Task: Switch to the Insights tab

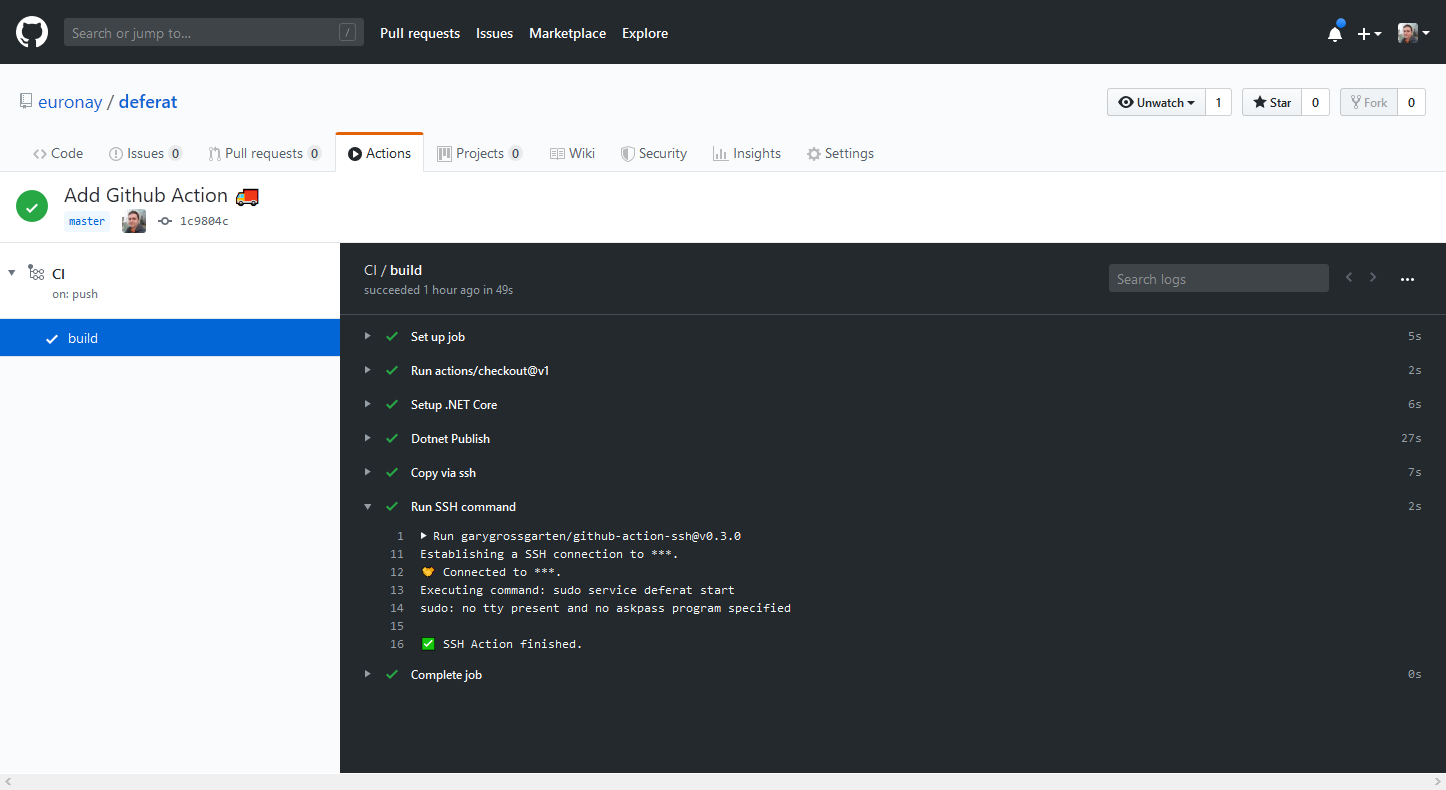Action: pos(746,153)
